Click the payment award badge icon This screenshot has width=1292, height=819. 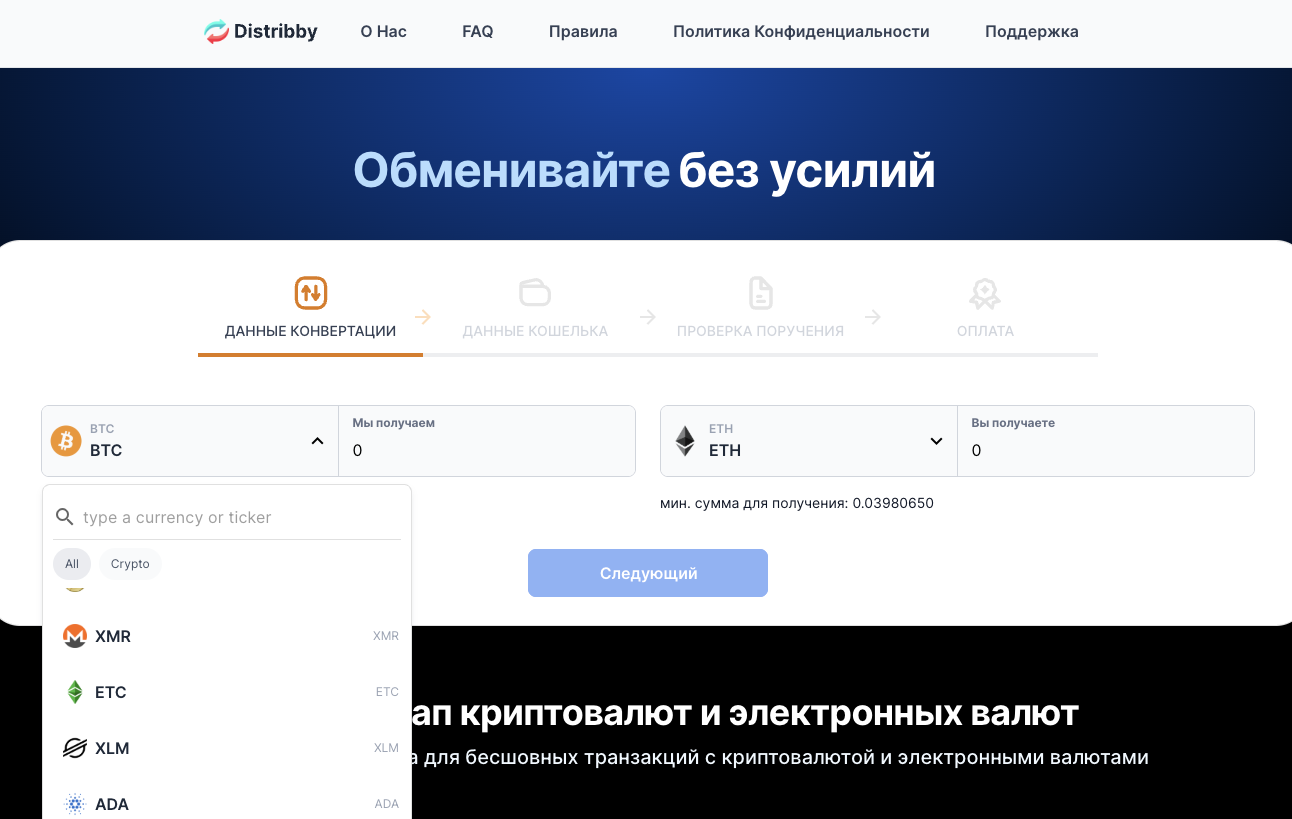tap(985, 293)
